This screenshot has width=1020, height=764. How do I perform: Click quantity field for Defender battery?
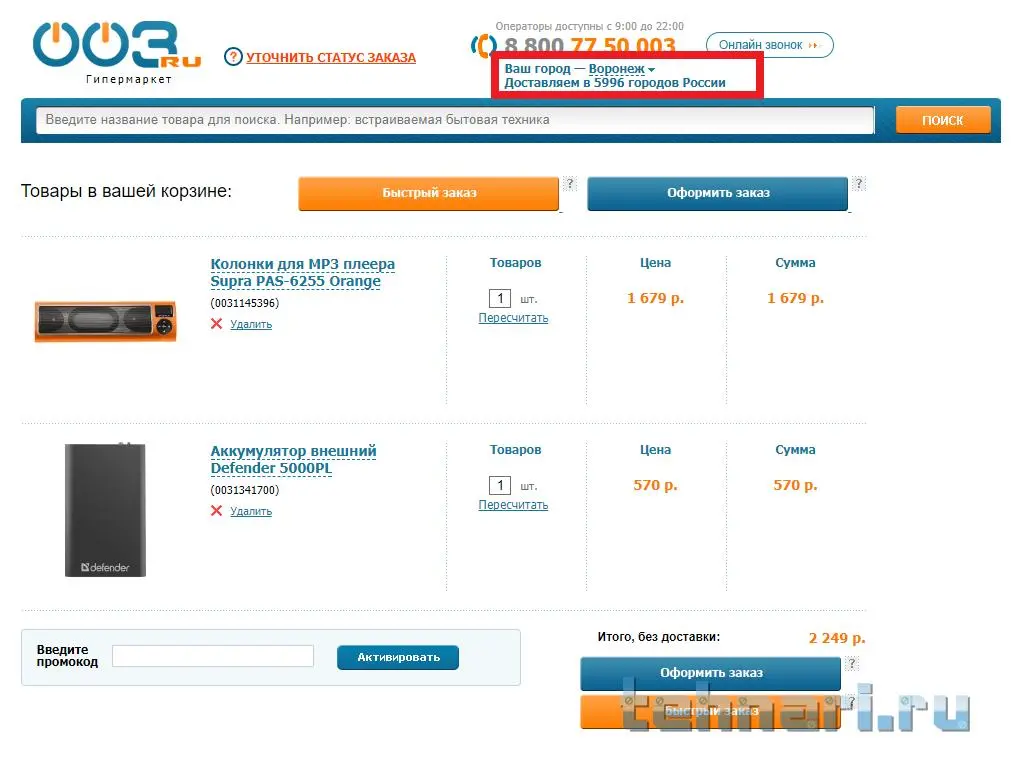click(x=500, y=485)
